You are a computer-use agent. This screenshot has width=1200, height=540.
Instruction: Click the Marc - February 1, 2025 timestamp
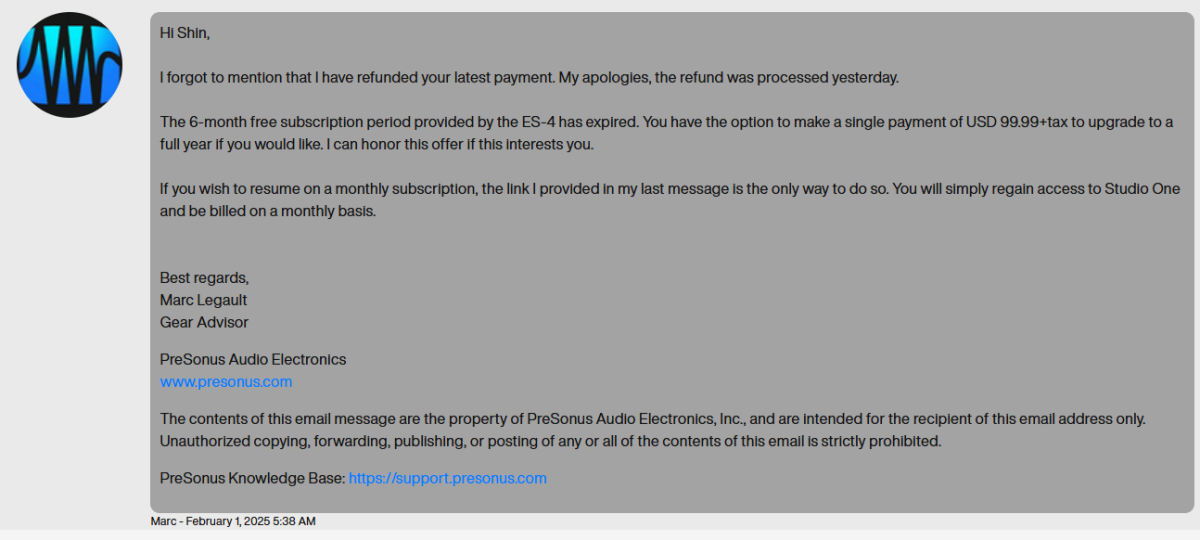[233, 521]
